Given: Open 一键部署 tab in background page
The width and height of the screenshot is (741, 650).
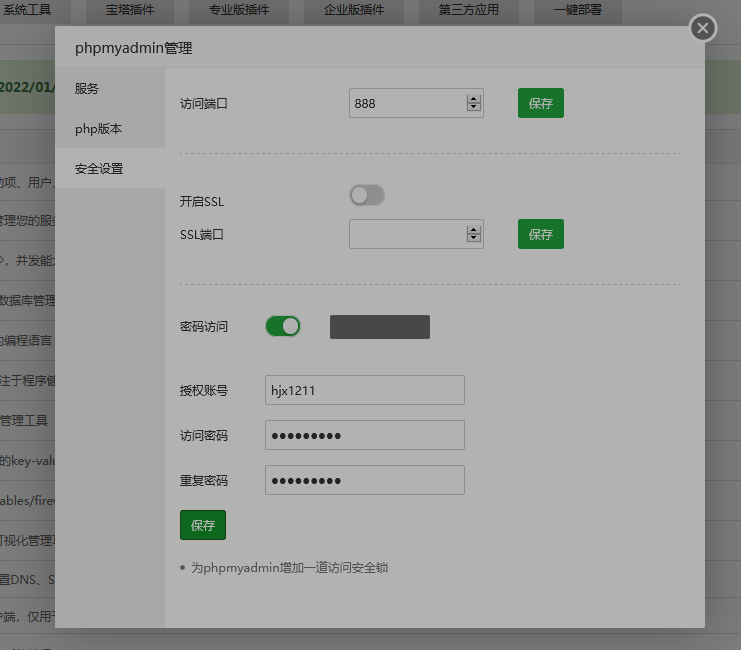Looking at the screenshot, I should [577, 10].
